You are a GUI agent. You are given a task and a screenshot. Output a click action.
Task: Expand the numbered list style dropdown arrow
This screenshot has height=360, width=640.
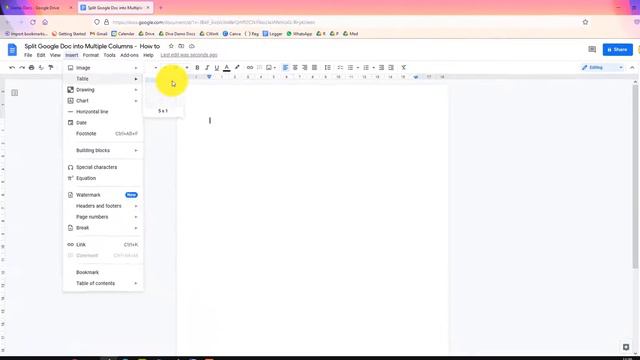373,67
